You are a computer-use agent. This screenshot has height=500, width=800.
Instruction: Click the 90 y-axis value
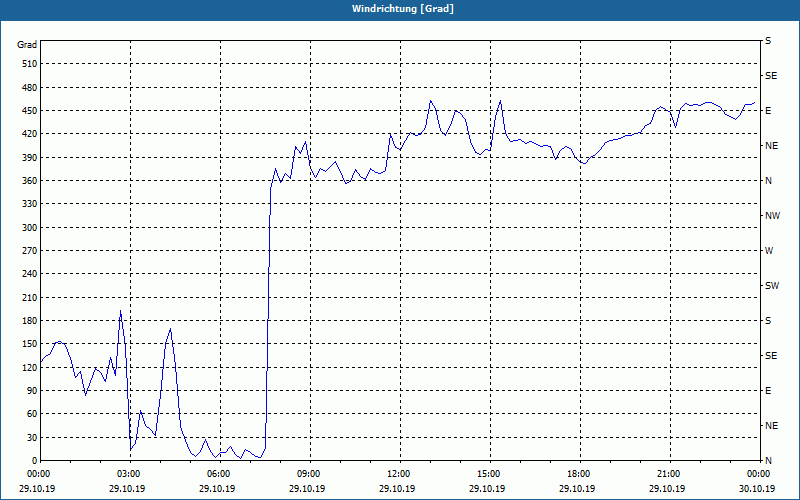pos(32,391)
